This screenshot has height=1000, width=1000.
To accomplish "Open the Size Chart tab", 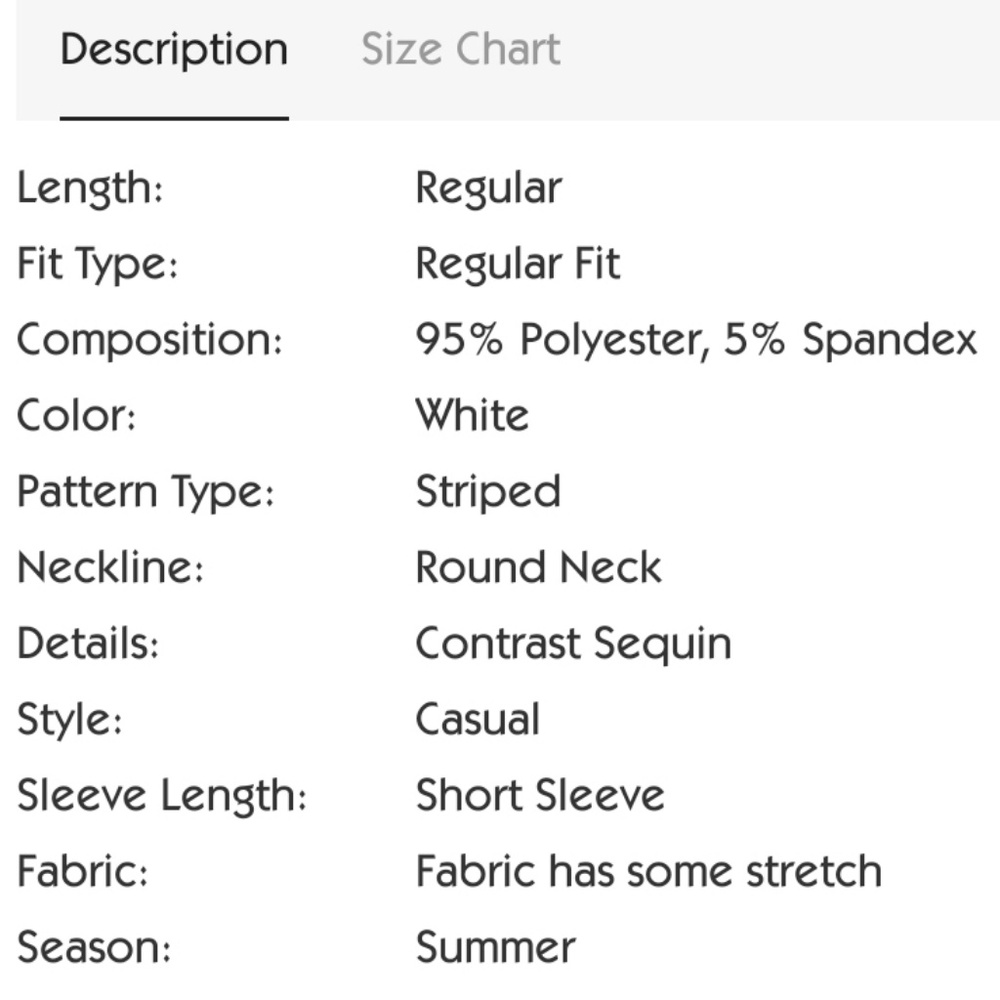I will coord(460,50).
